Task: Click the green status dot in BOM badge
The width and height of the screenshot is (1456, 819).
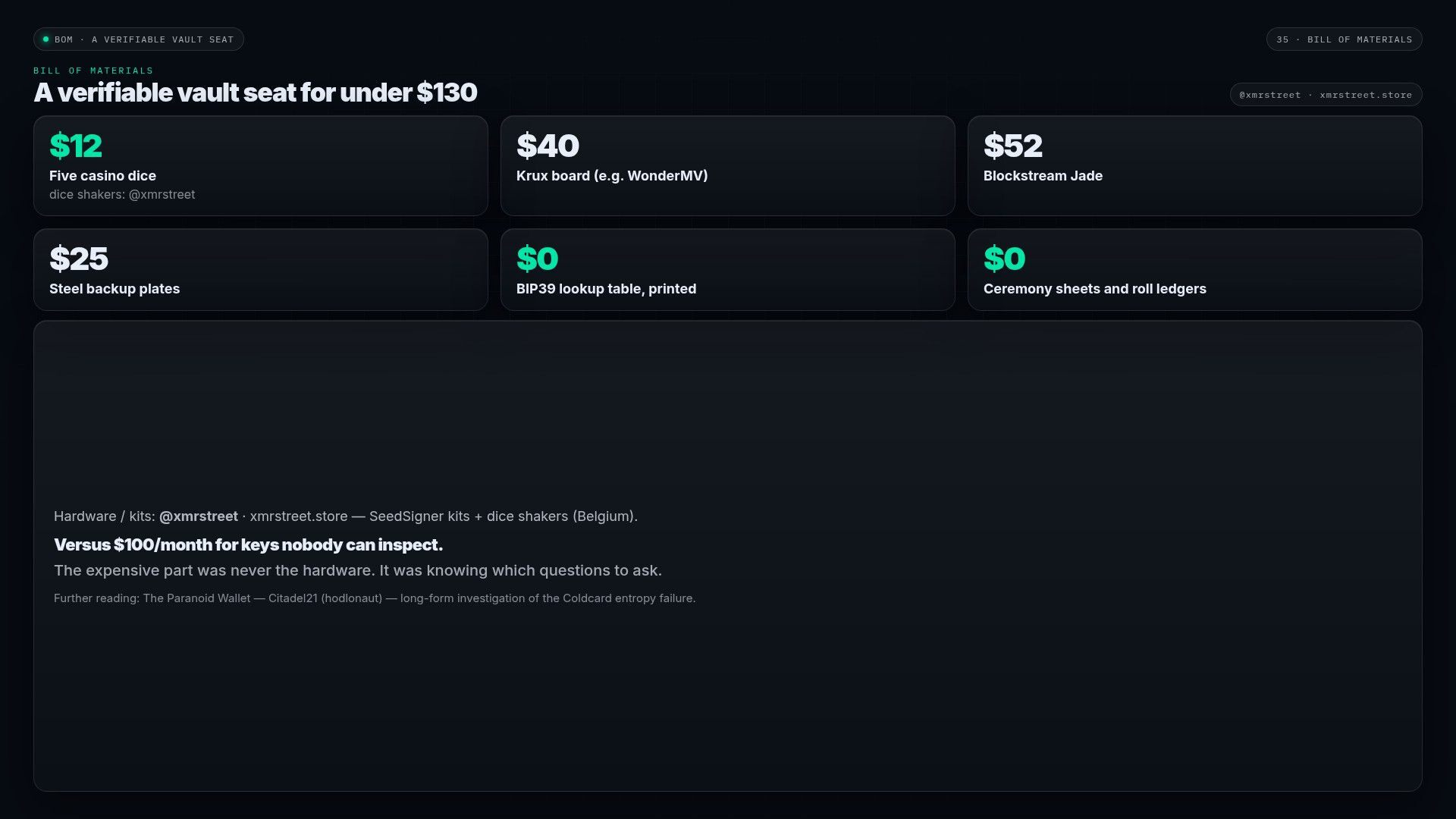Action: tap(45, 39)
